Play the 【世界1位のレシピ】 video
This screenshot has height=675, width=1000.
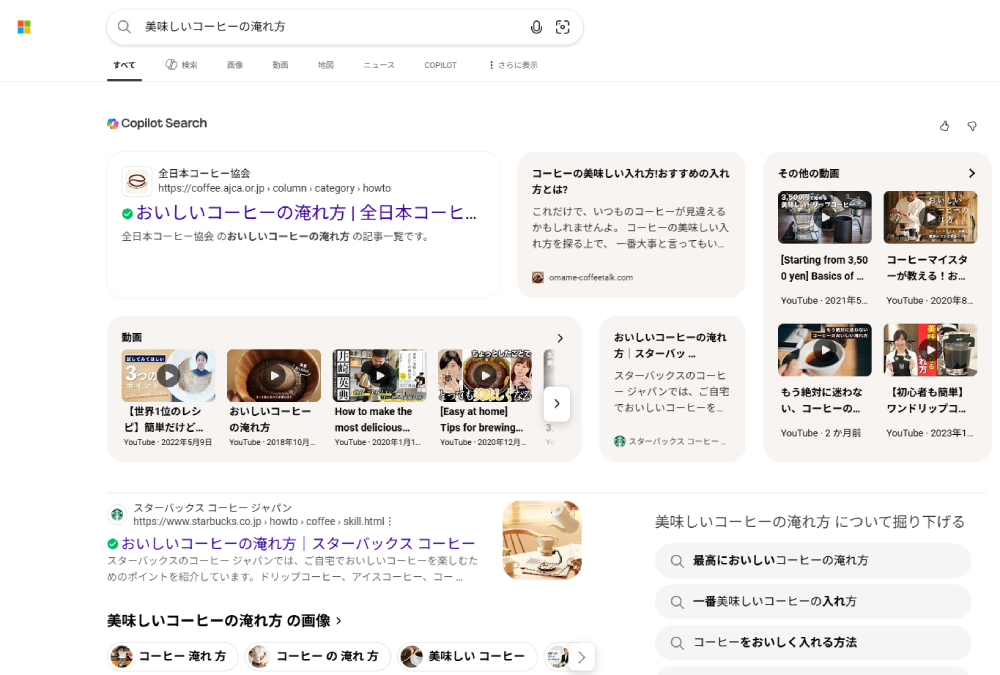point(168,375)
